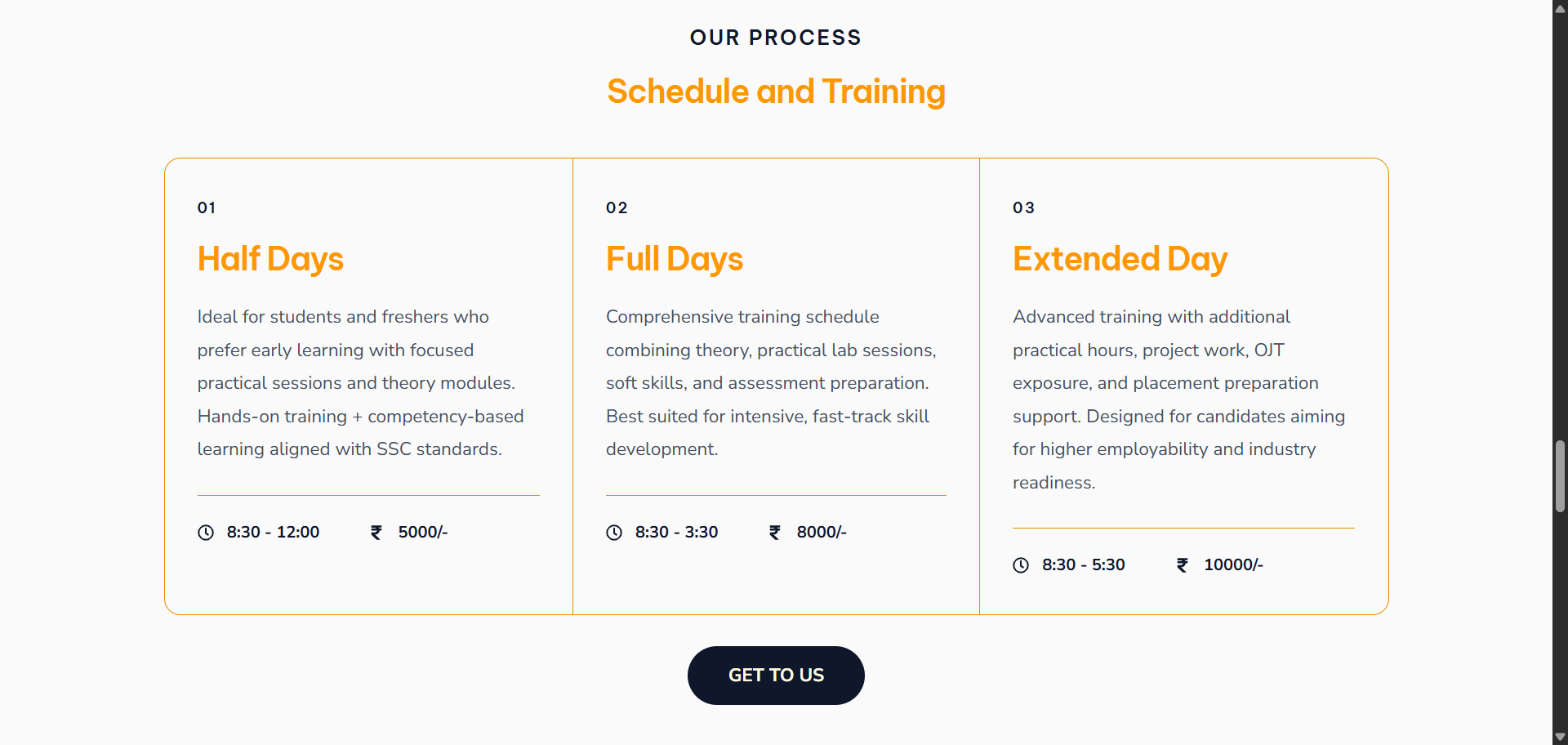The height and width of the screenshot is (745, 1568).
Task: Click the scroll up arrow of scrollbar
Action: coord(1560,9)
